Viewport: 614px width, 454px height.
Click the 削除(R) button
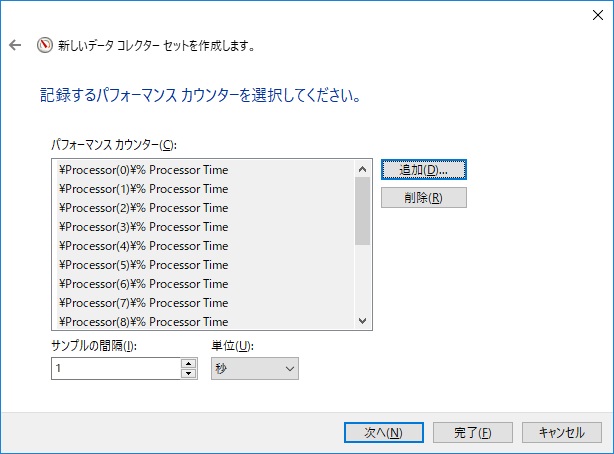pyautogui.click(x=424, y=197)
